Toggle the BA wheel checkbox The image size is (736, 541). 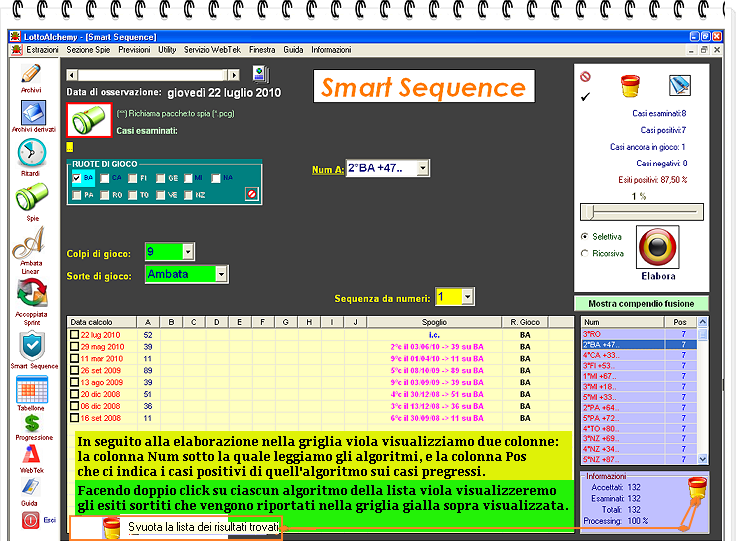[x=77, y=178]
